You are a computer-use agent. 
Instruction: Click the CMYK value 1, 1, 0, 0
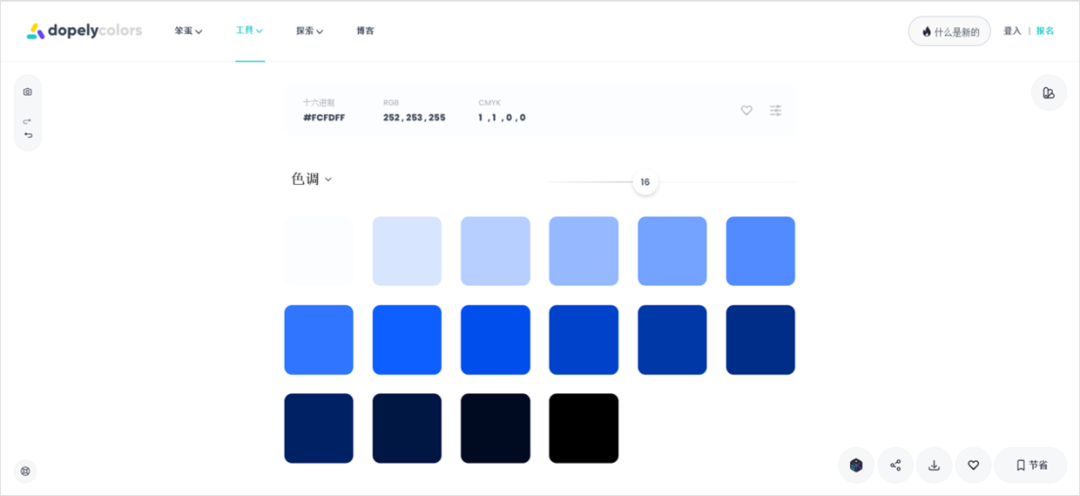(502, 118)
